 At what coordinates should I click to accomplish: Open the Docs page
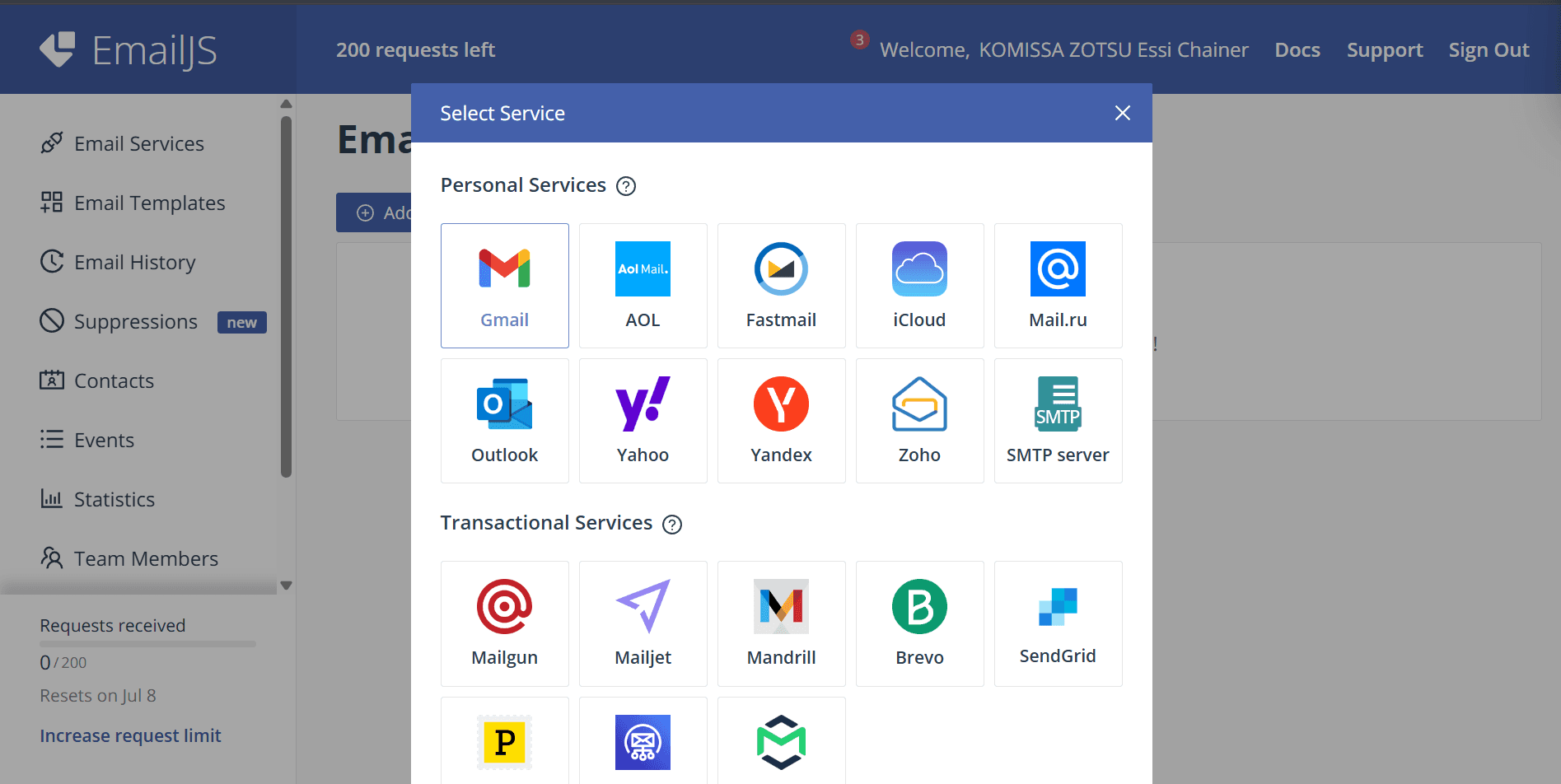1297,49
